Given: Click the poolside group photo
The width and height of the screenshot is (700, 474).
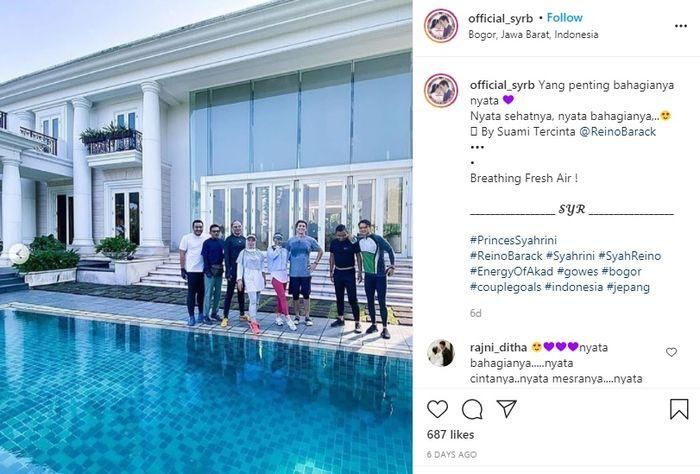Looking at the screenshot, I should (x=206, y=237).
